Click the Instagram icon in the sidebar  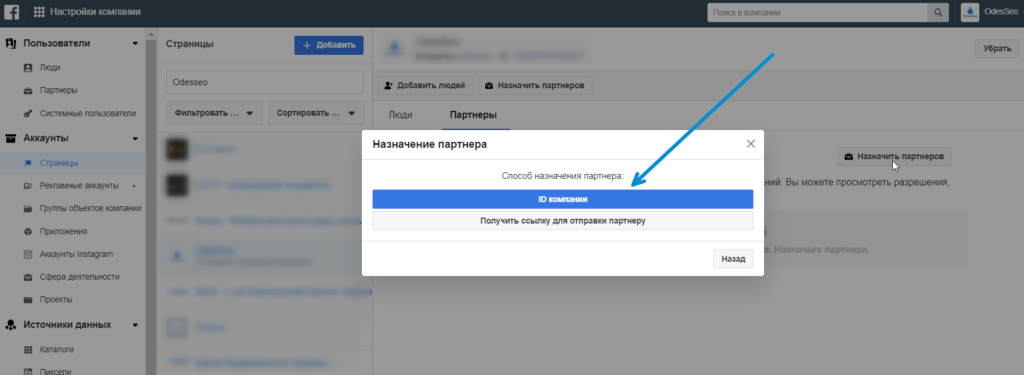point(27,254)
